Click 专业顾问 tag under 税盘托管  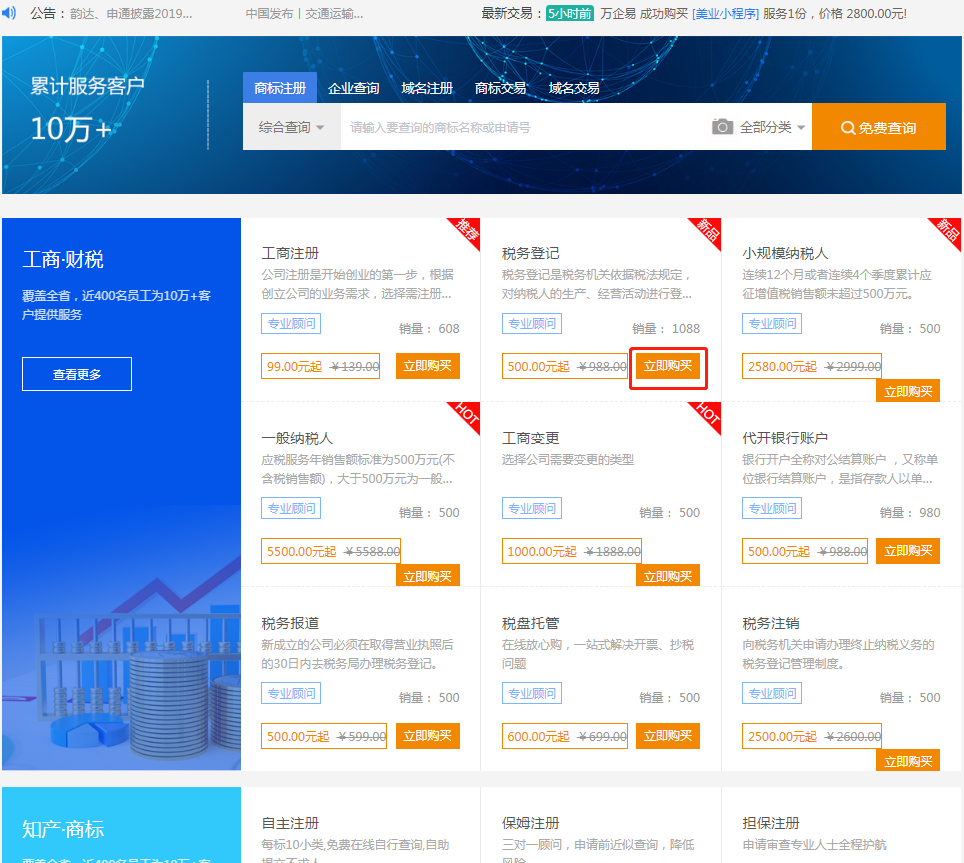click(x=531, y=693)
